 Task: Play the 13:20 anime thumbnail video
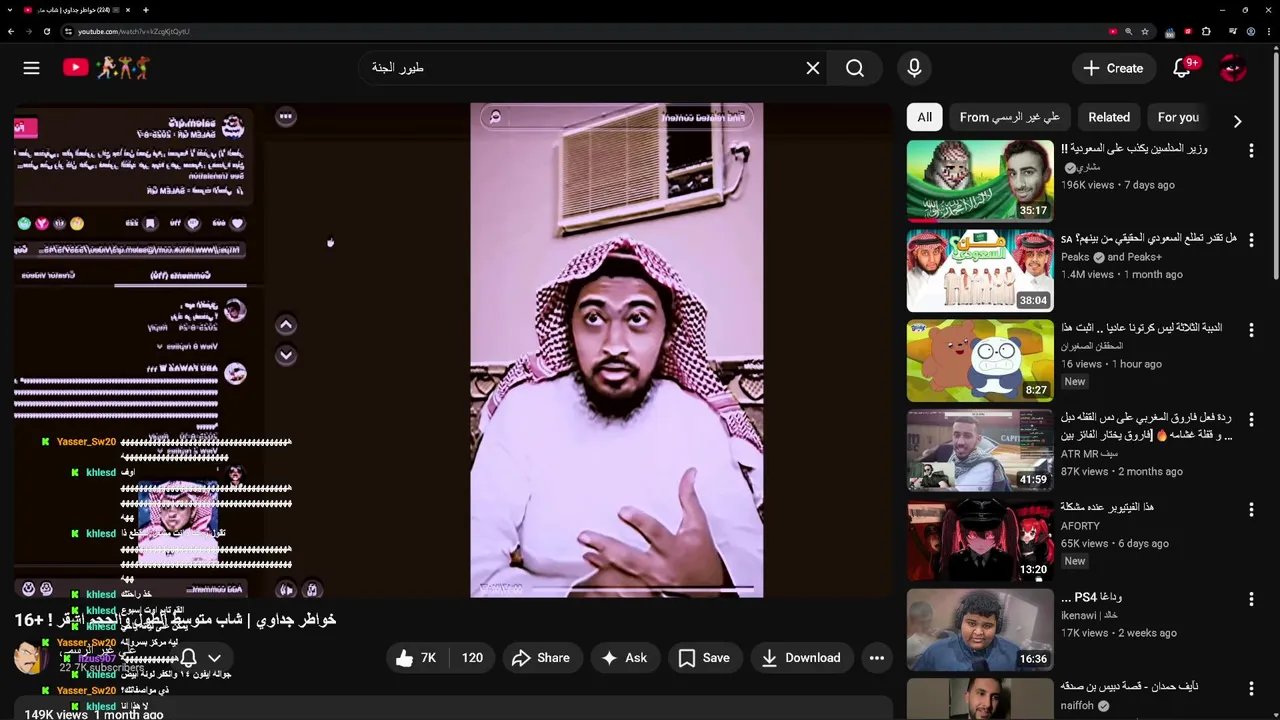coord(980,540)
